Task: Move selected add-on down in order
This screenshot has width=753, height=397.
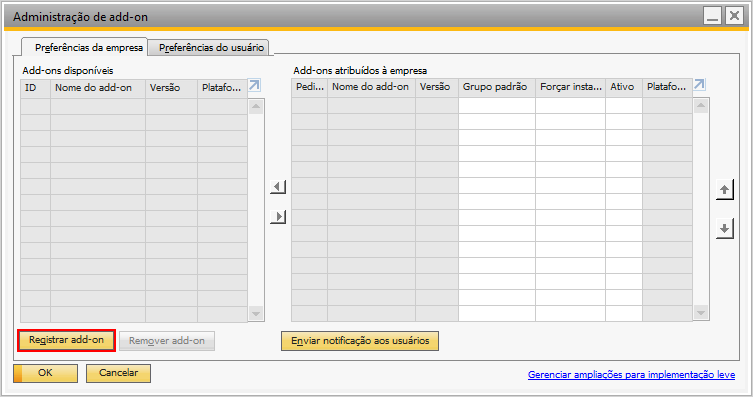Action: 724,228
